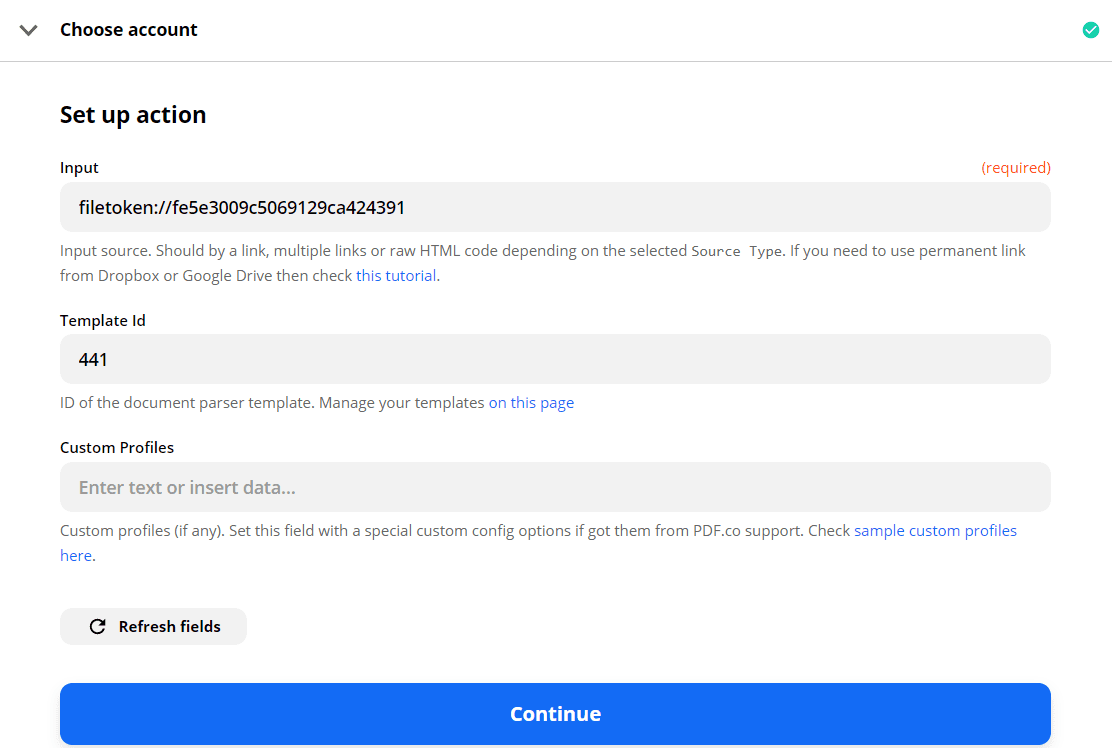Image resolution: width=1112 pixels, height=748 pixels.
Task: Click the monospace 'Source Type' text
Action: (737, 252)
